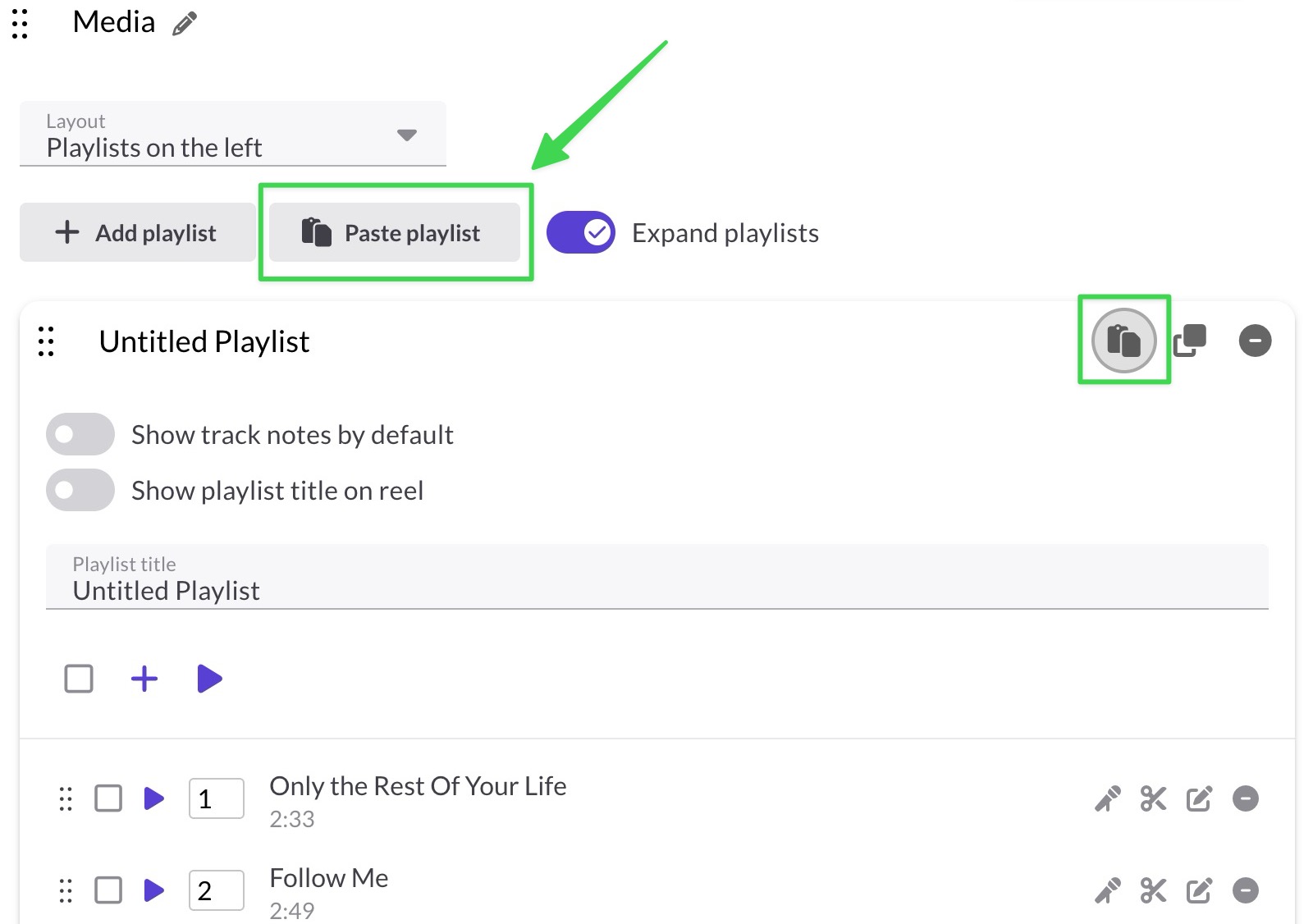Open microphone icon for Only the Rest Of Your Life

[x=1108, y=798]
